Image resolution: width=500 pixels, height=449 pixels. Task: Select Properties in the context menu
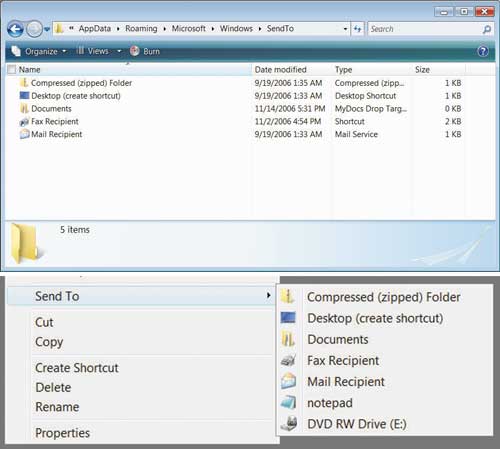62,433
